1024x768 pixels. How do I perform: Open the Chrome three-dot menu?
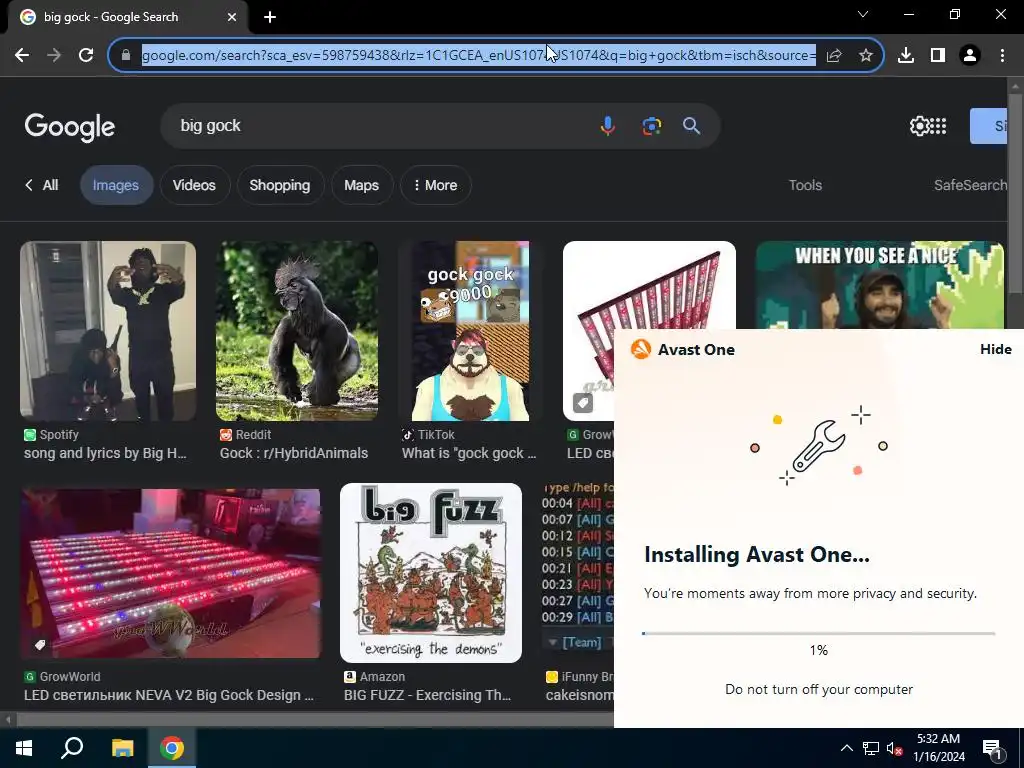coord(1002,56)
